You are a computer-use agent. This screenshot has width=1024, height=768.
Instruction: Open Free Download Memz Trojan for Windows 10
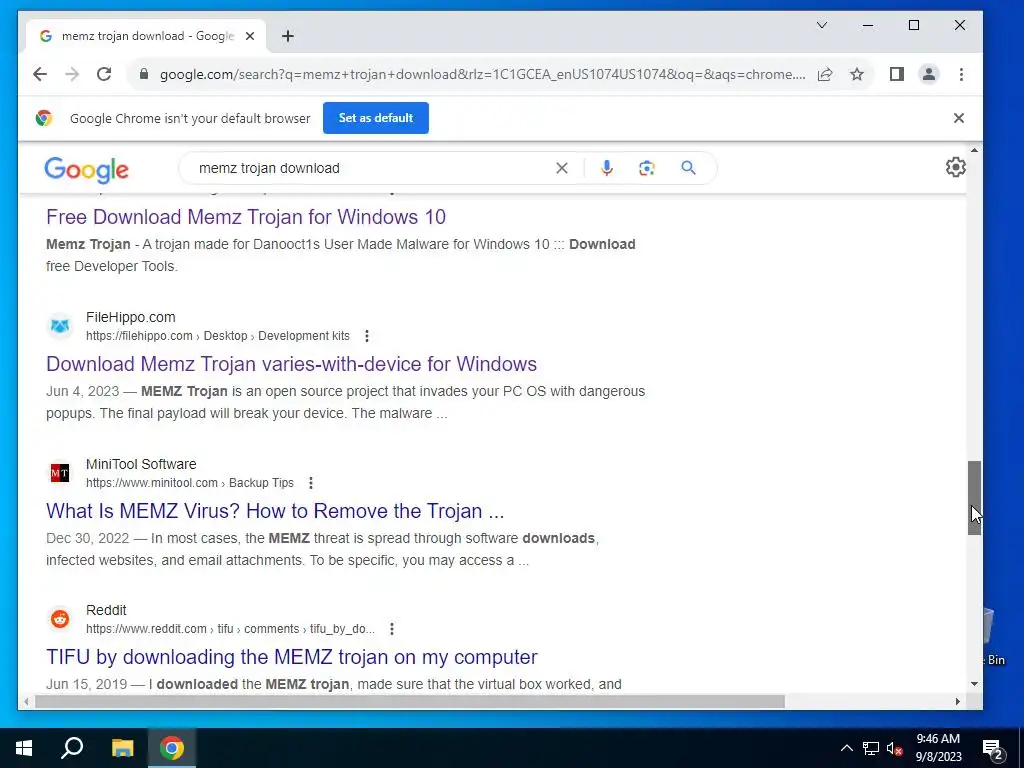pos(246,217)
